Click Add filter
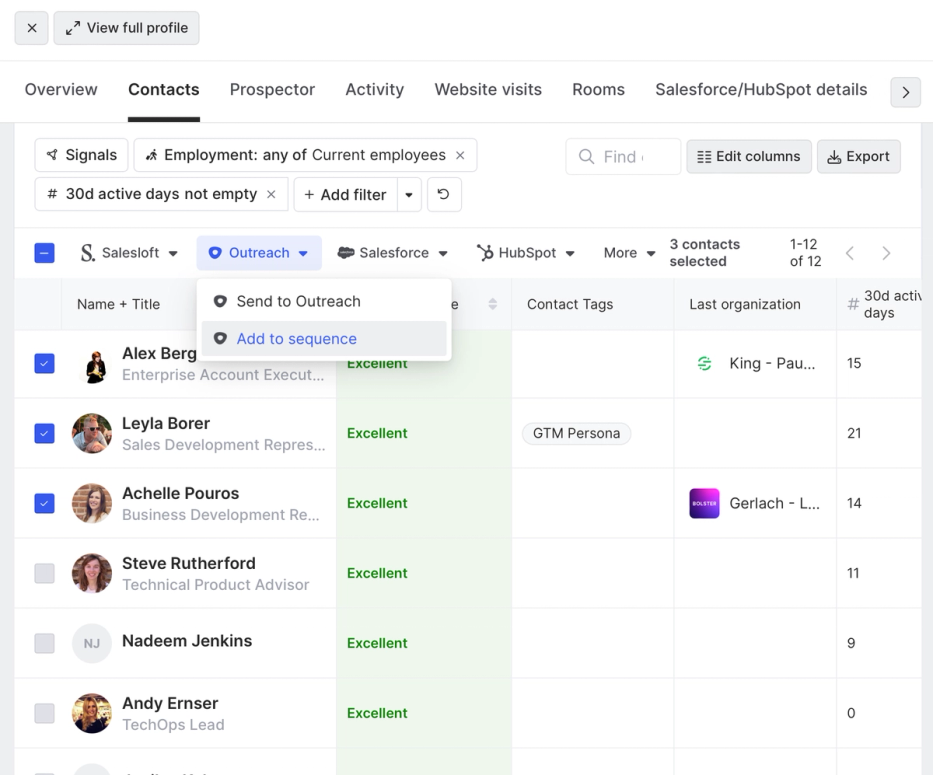Viewport: 933px width, 775px height. point(346,195)
